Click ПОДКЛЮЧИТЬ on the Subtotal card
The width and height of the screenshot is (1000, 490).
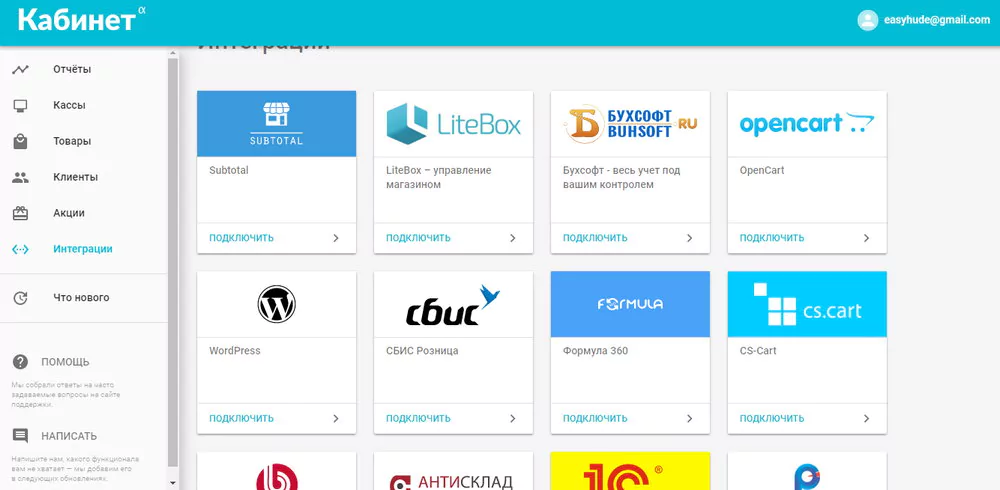coord(241,238)
